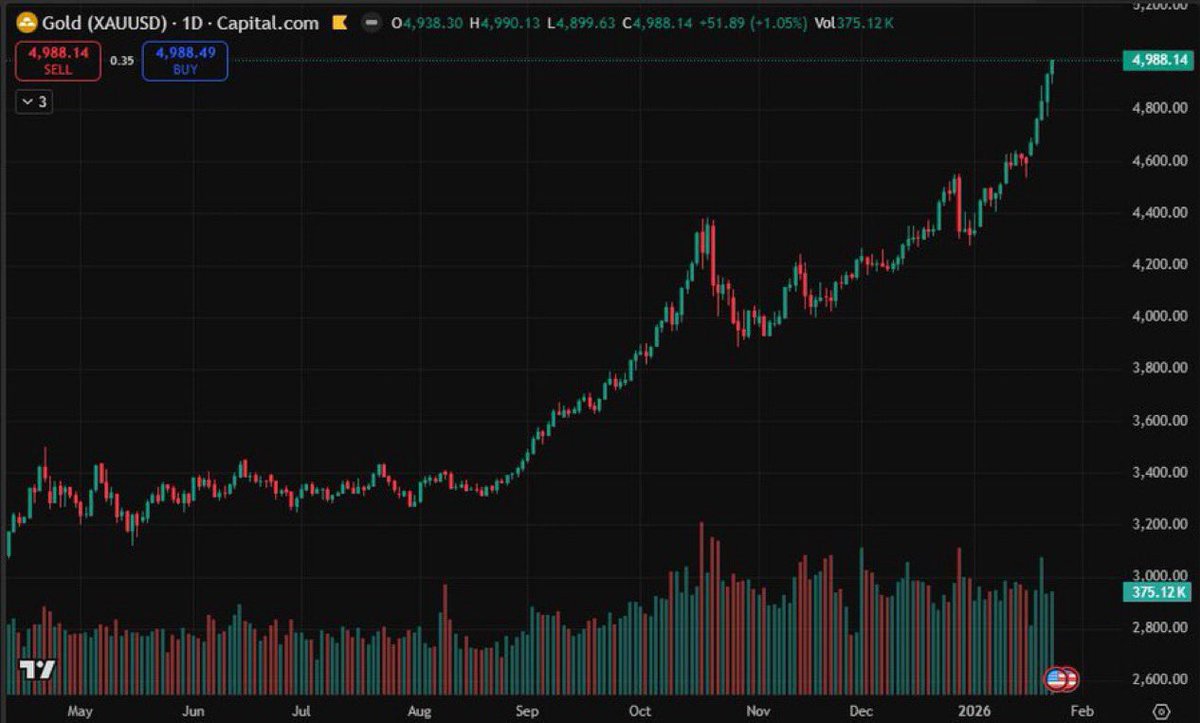
Task: Collapse the indicator legend showing 3
Action: coord(35,102)
